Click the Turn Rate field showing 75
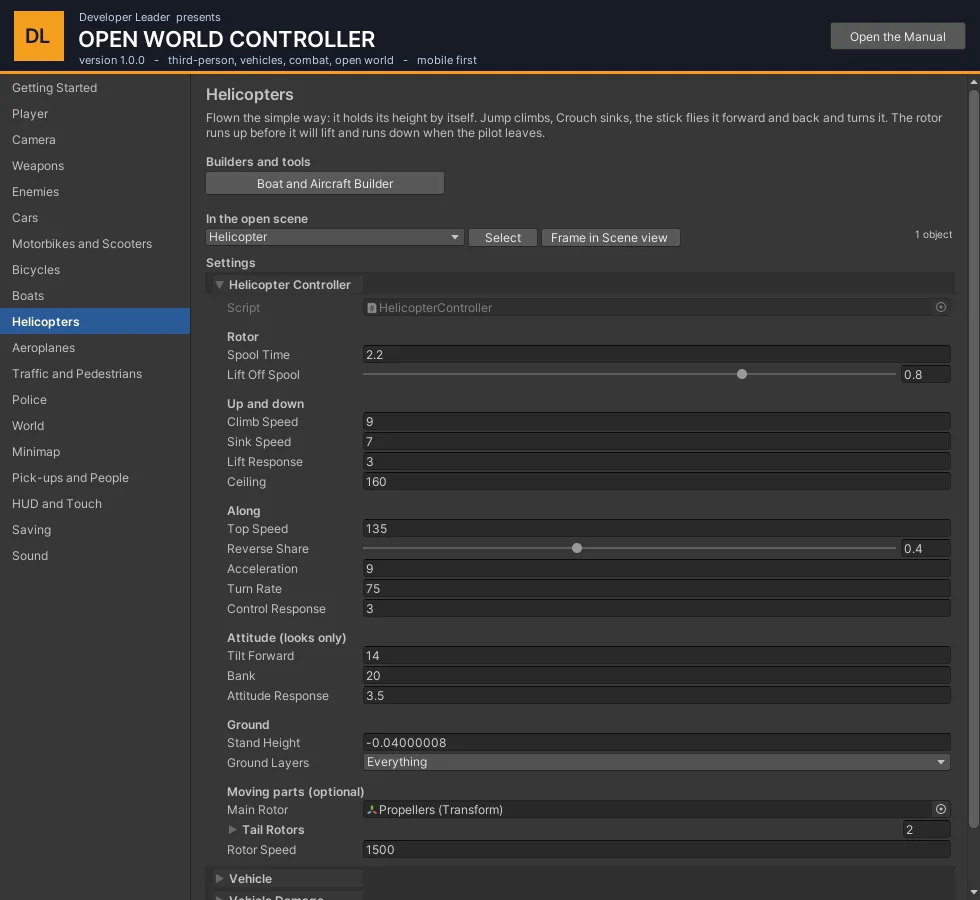980x900 pixels. pyautogui.click(x=656, y=588)
